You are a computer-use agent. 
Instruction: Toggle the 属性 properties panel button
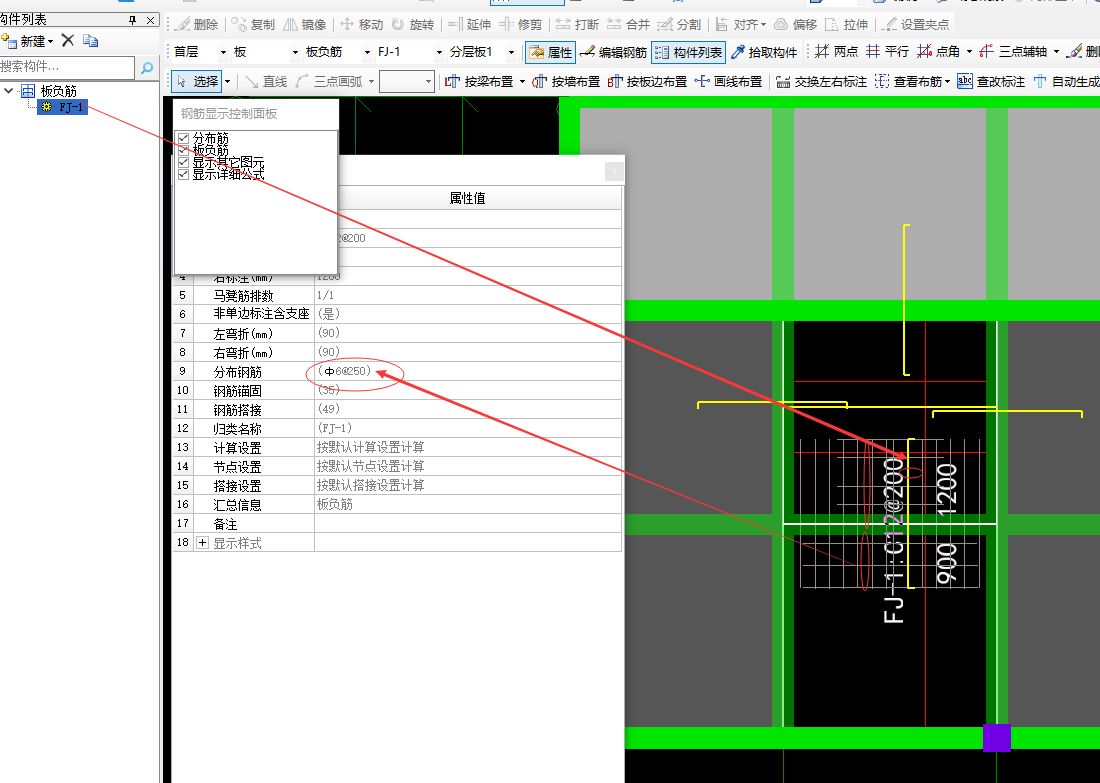(x=551, y=52)
